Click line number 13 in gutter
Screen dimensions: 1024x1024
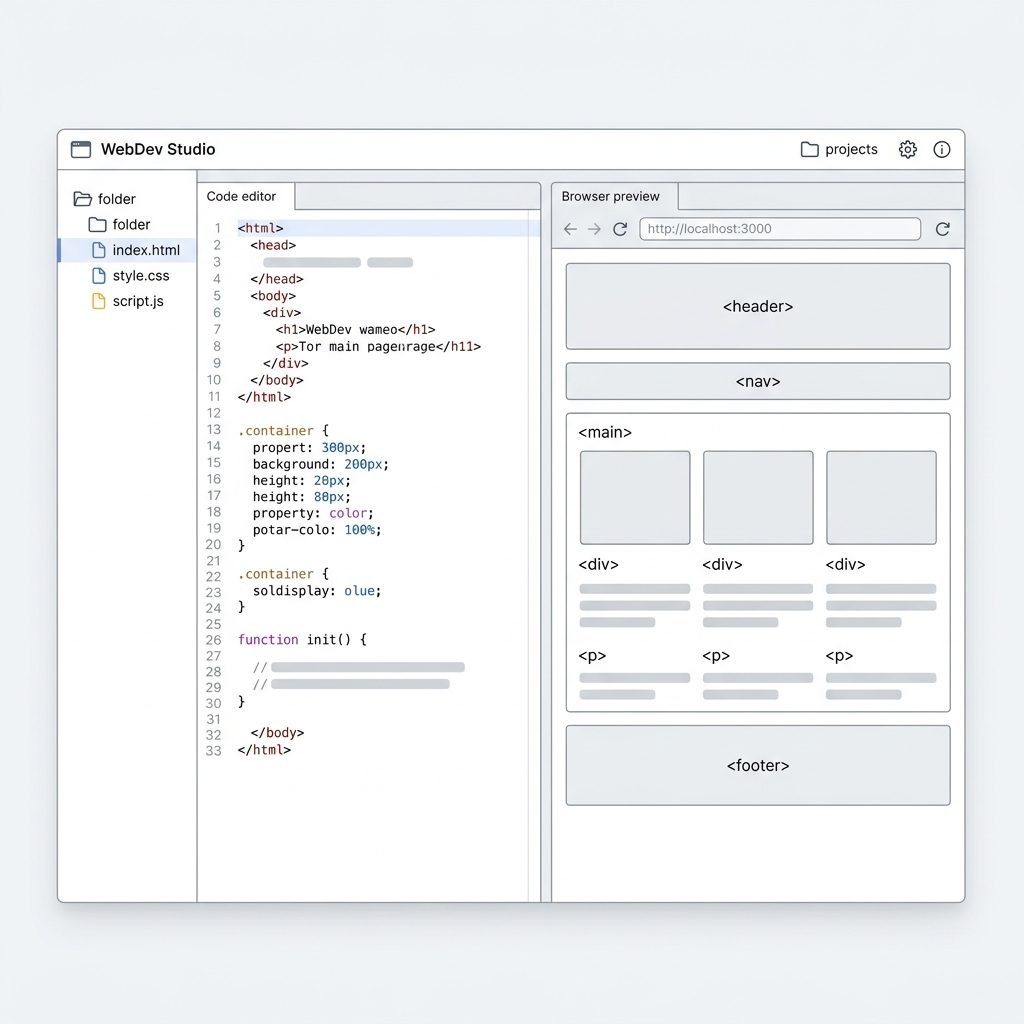[x=214, y=430]
